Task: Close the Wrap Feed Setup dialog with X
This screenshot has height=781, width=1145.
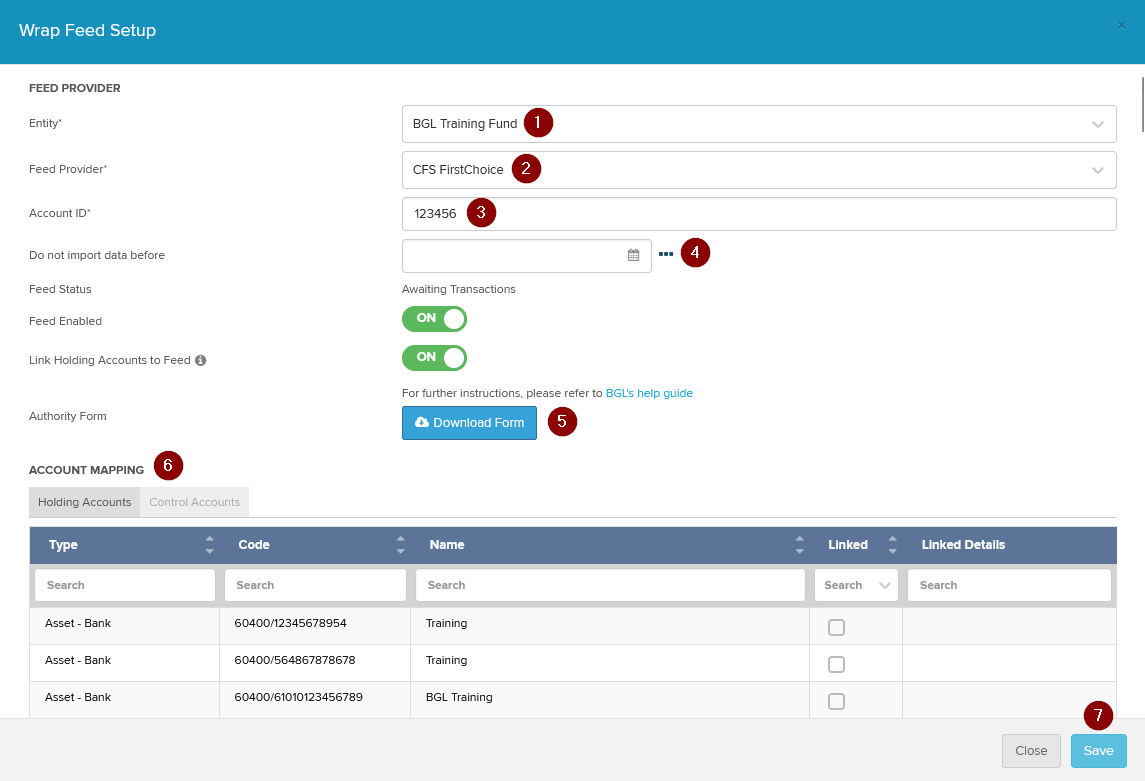Action: click(1121, 26)
